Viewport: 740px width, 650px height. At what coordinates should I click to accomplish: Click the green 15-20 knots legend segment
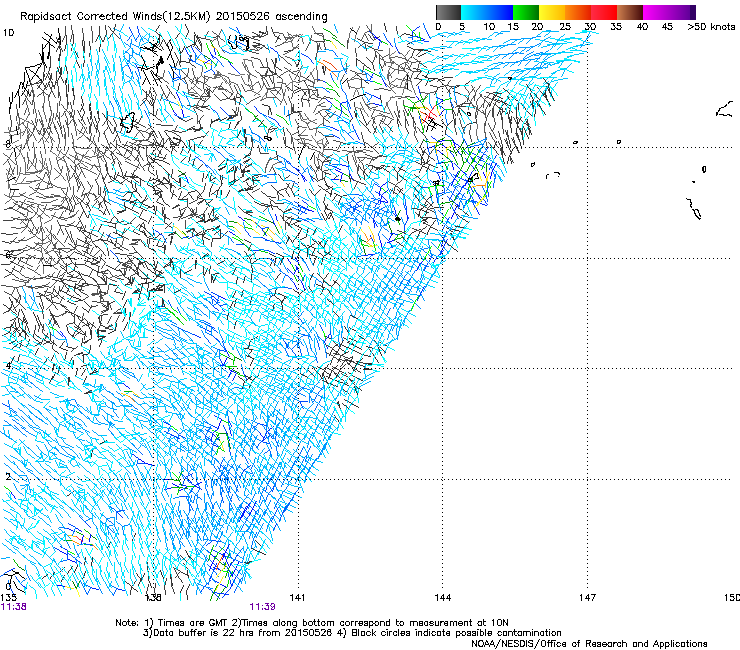[x=526, y=12]
